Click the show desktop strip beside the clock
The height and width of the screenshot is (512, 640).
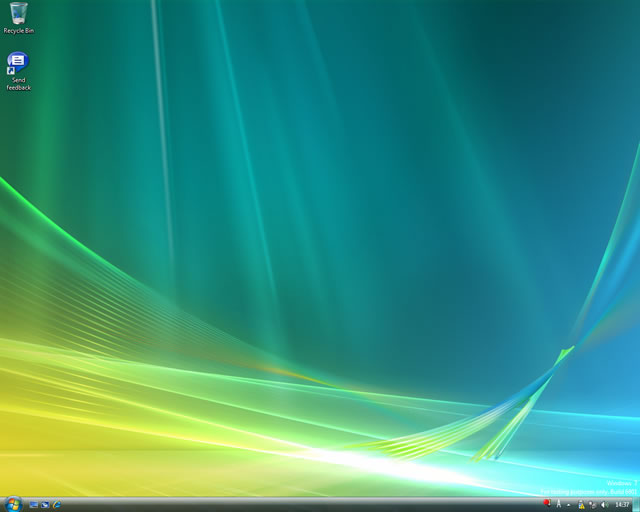(x=636, y=505)
